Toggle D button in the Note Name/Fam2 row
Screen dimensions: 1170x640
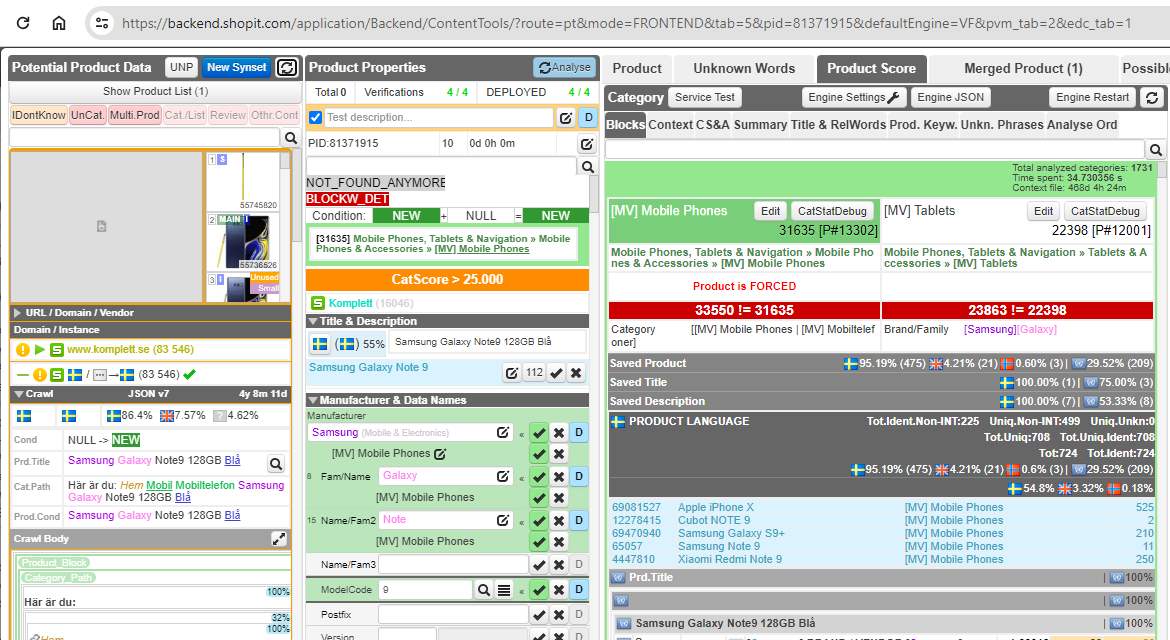pos(578,520)
